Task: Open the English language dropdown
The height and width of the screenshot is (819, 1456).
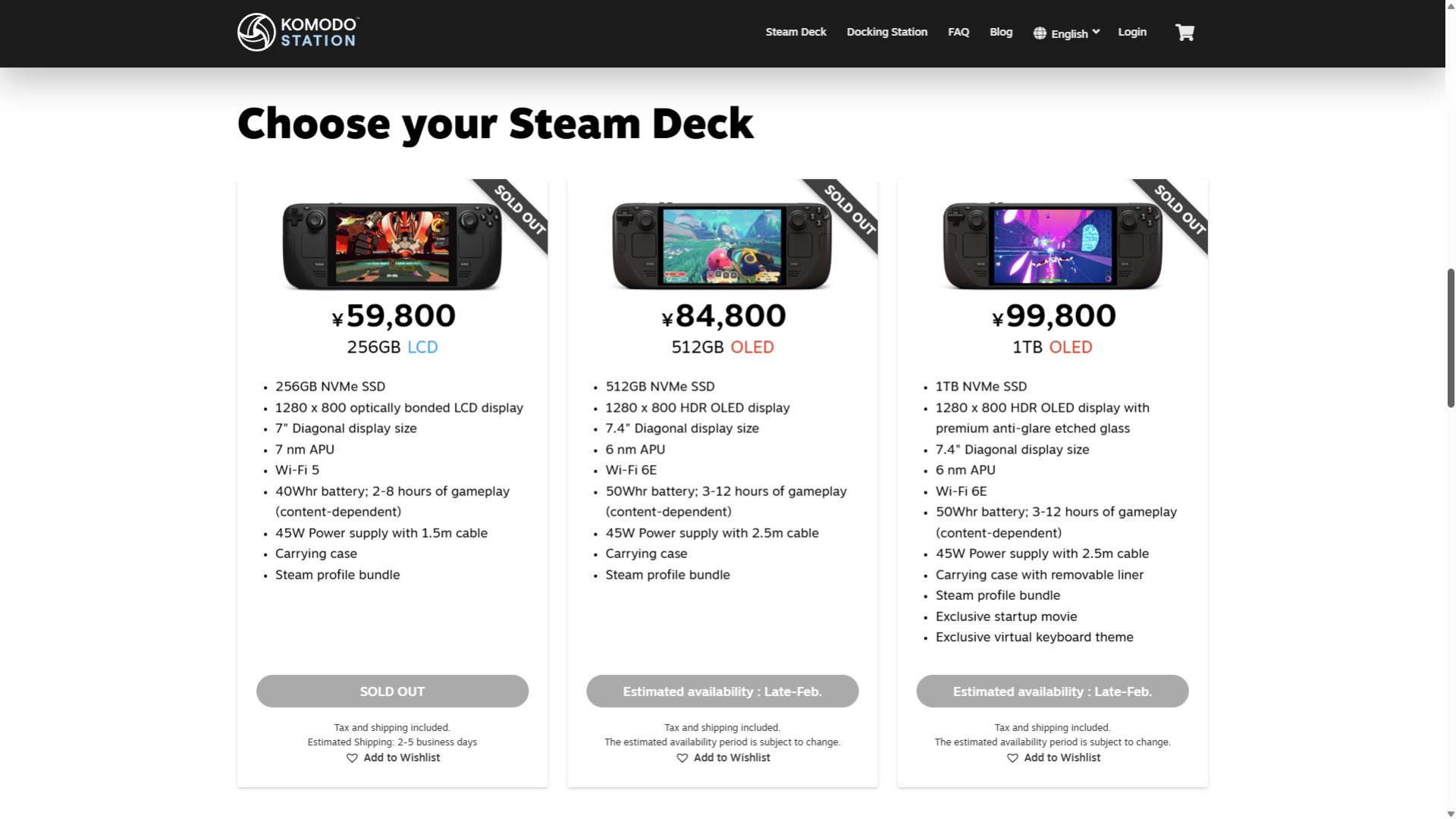Action: (1069, 33)
